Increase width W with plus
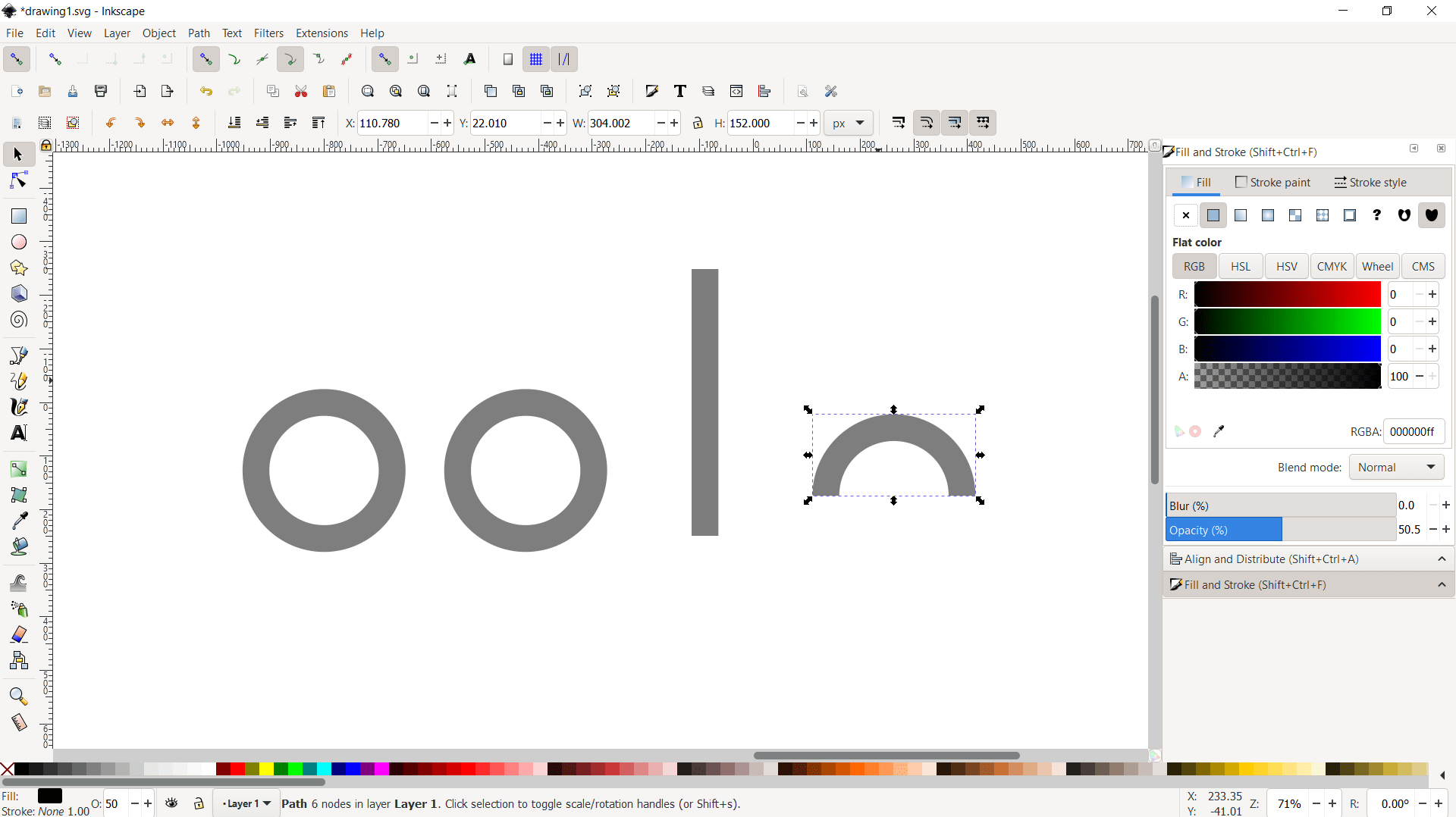 [x=674, y=123]
